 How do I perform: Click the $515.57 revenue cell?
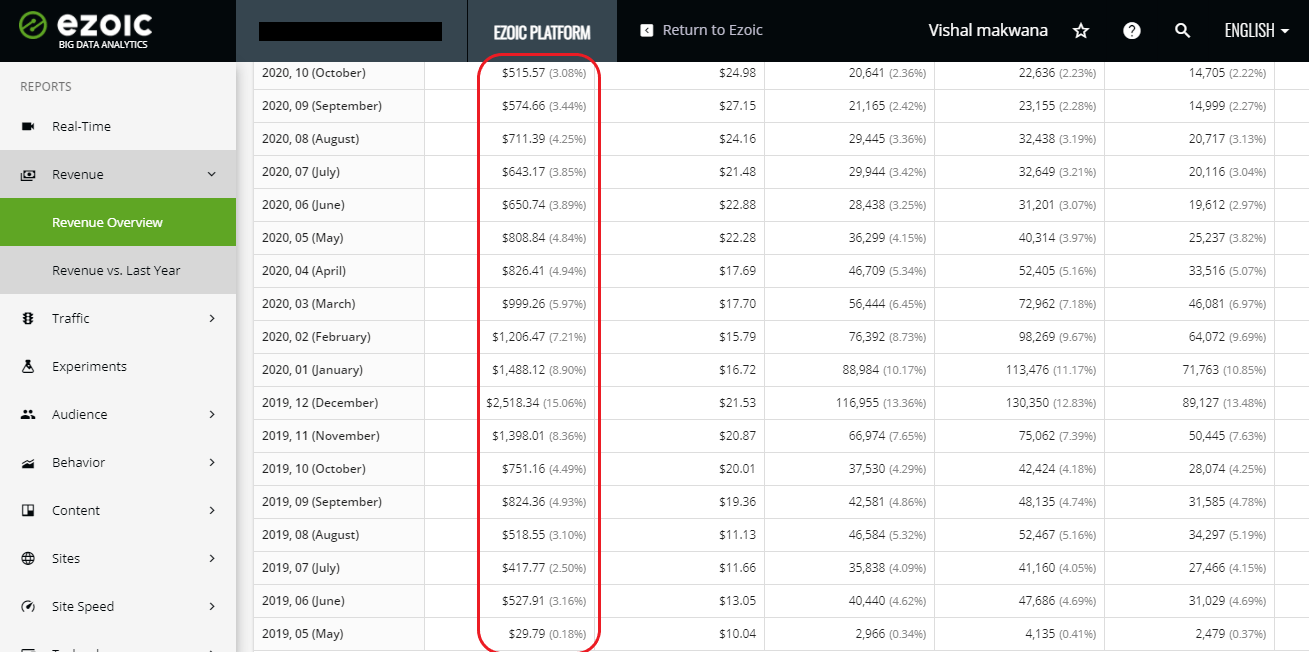pyautogui.click(x=544, y=73)
